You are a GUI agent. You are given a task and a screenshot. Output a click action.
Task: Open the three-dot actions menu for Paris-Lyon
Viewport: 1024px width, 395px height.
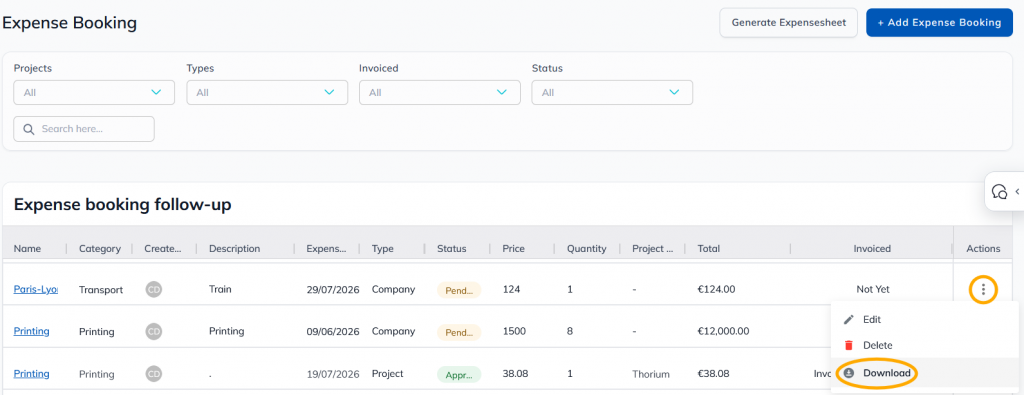pyautogui.click(x=983, y=289)
